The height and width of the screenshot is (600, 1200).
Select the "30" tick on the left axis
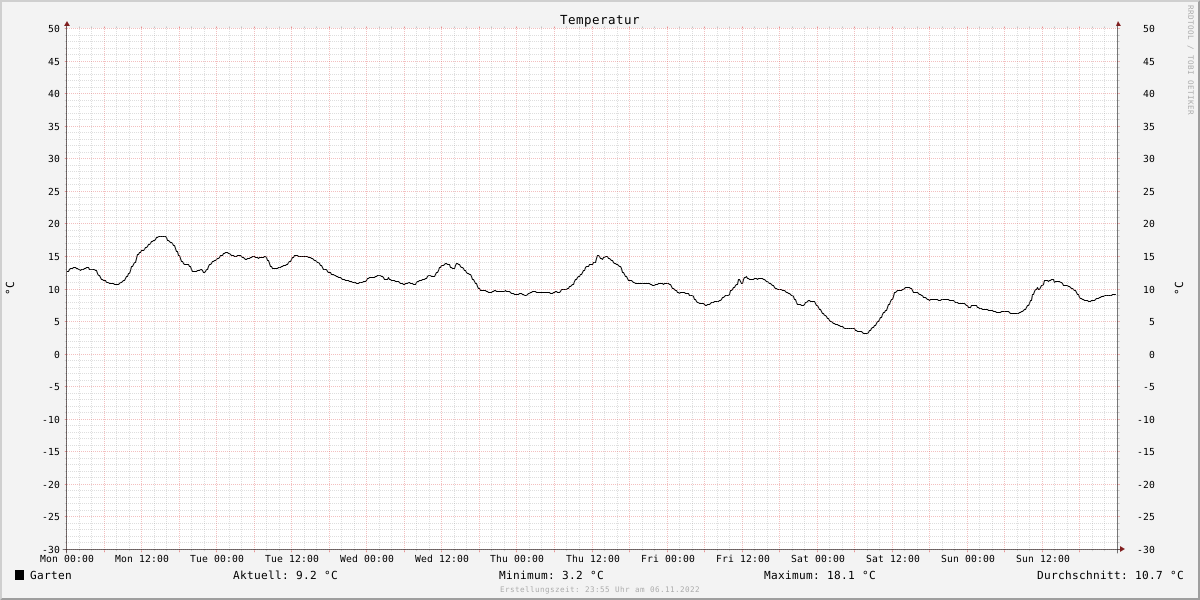[54, 159]
